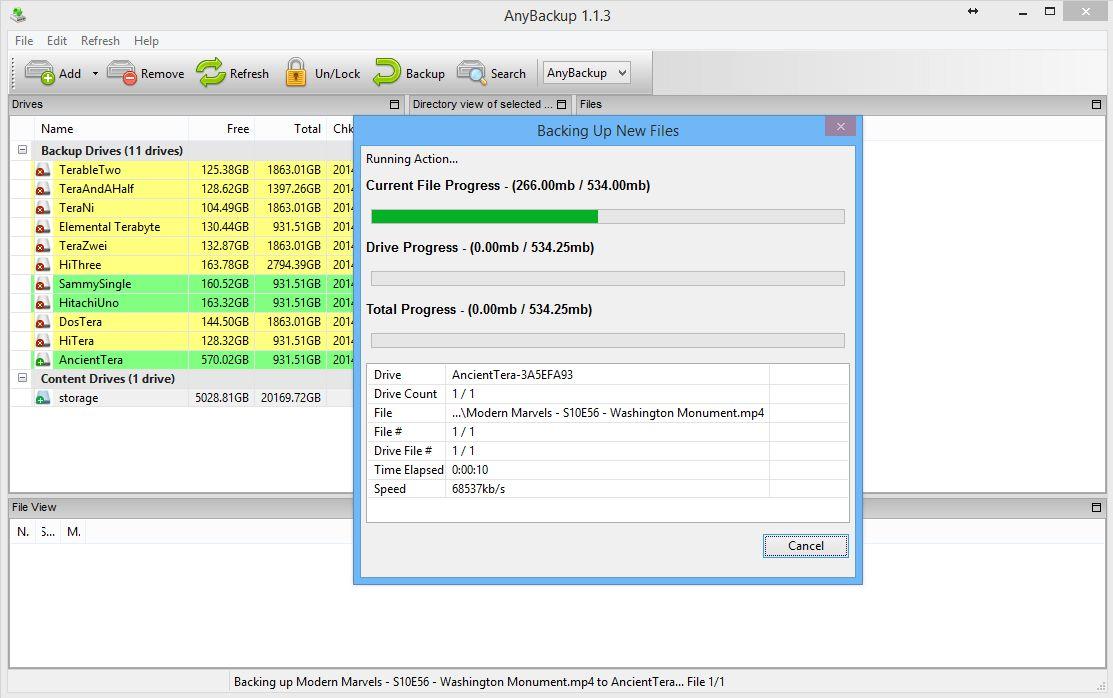Open the AnyBackup combo box

[x=586, y=72]
